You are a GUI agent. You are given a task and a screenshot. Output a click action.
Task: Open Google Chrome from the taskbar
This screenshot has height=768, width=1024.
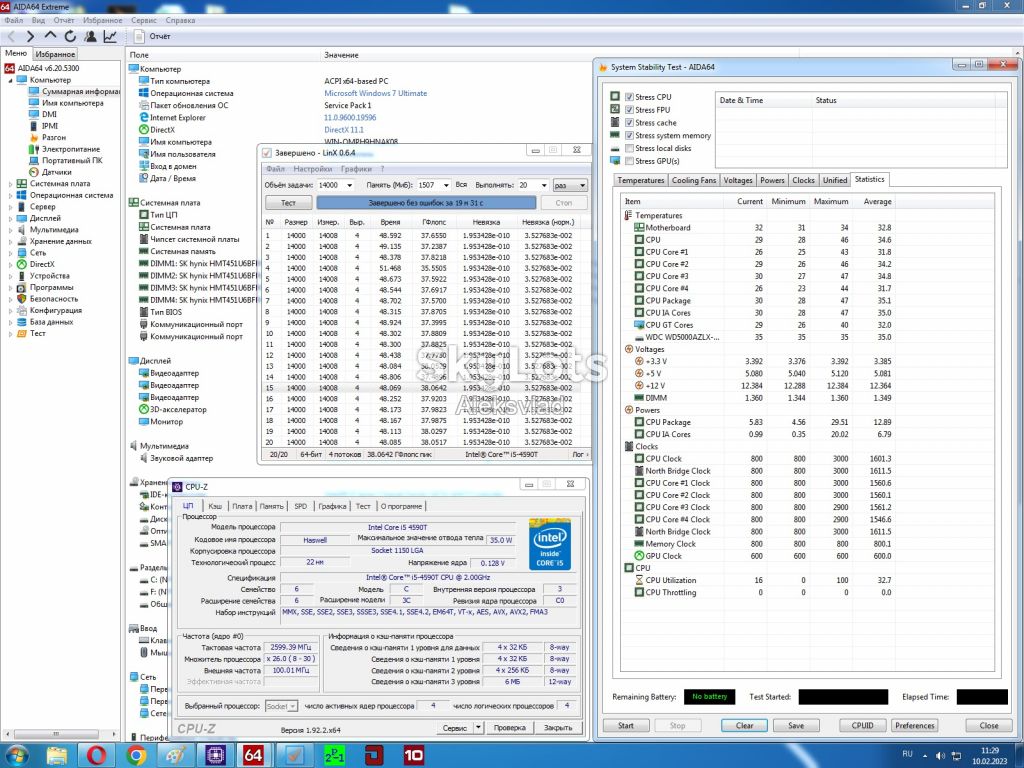coord(136,756)
